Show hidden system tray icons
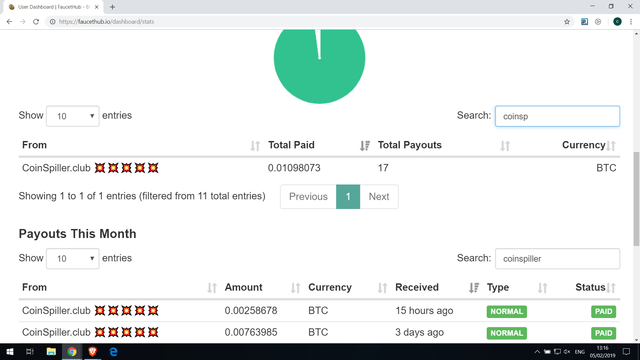The width and height of the screenshot is (640, 360). 537,352
